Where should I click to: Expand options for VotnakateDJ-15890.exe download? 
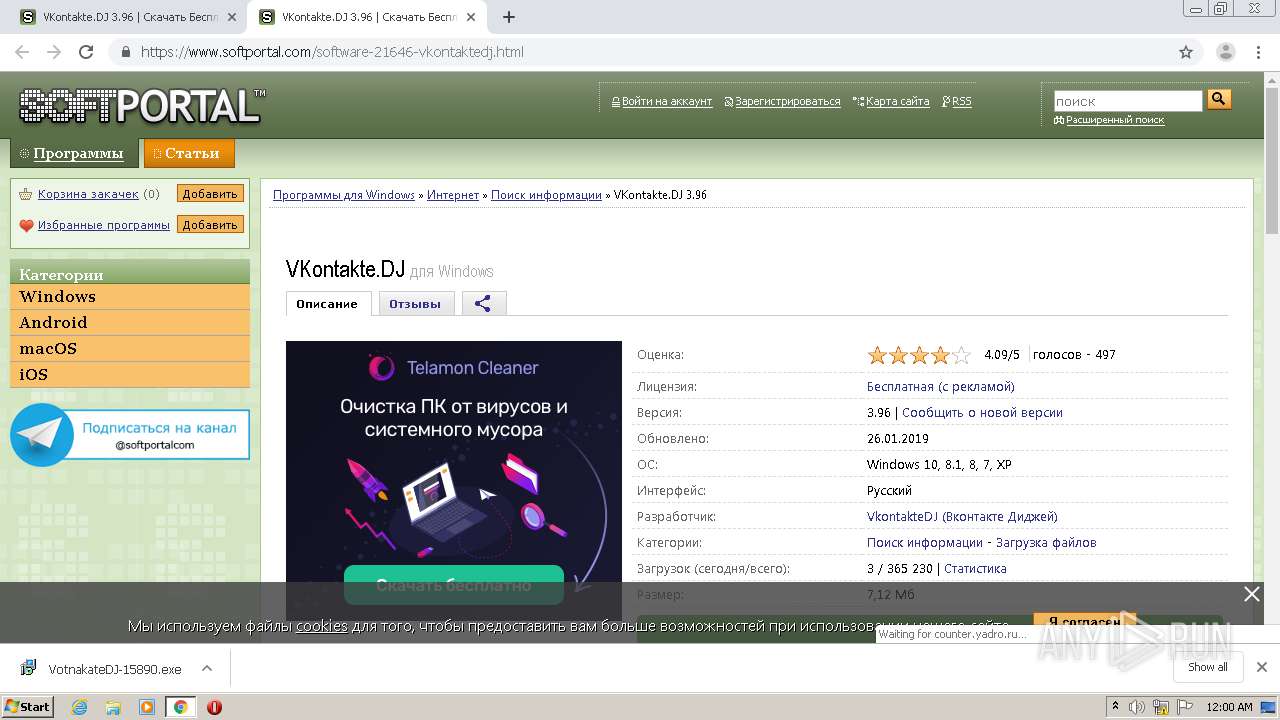coord(207,668)
